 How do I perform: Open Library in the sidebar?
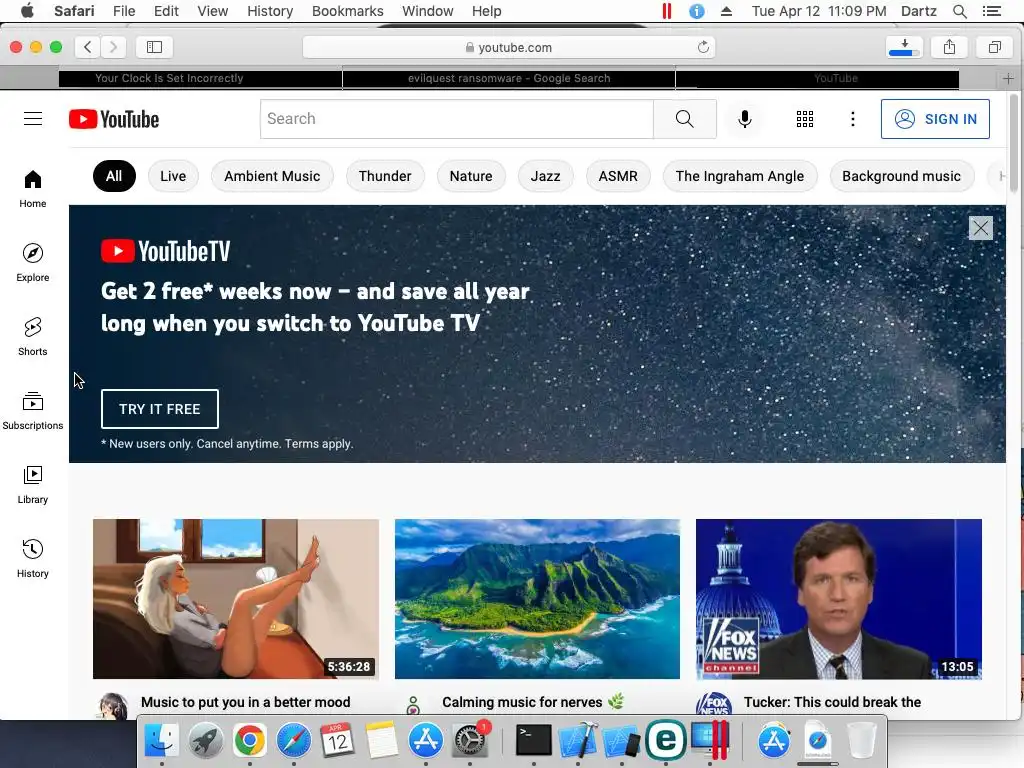coord(33,484)
